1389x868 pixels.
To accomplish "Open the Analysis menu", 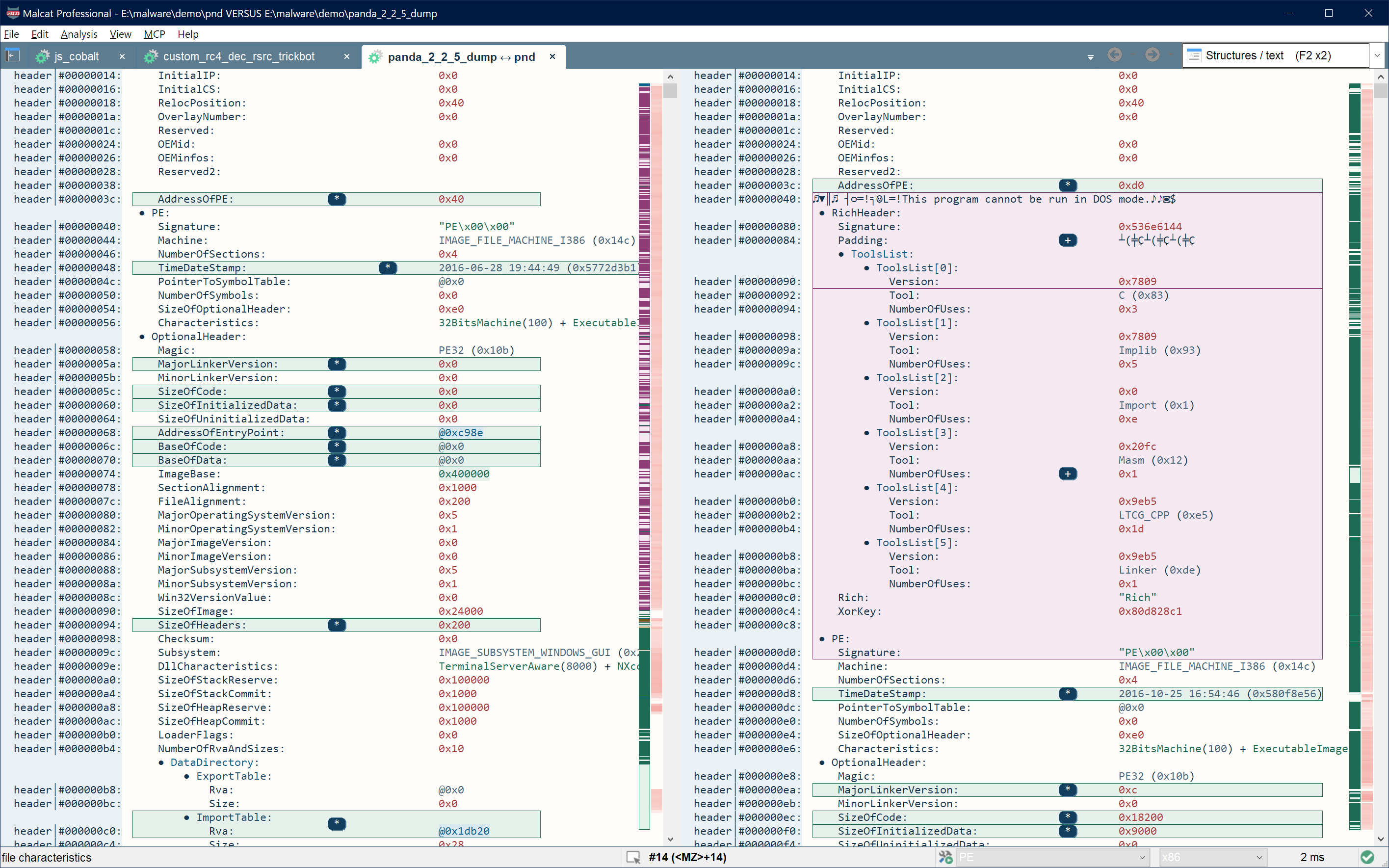I will [79, 34].
